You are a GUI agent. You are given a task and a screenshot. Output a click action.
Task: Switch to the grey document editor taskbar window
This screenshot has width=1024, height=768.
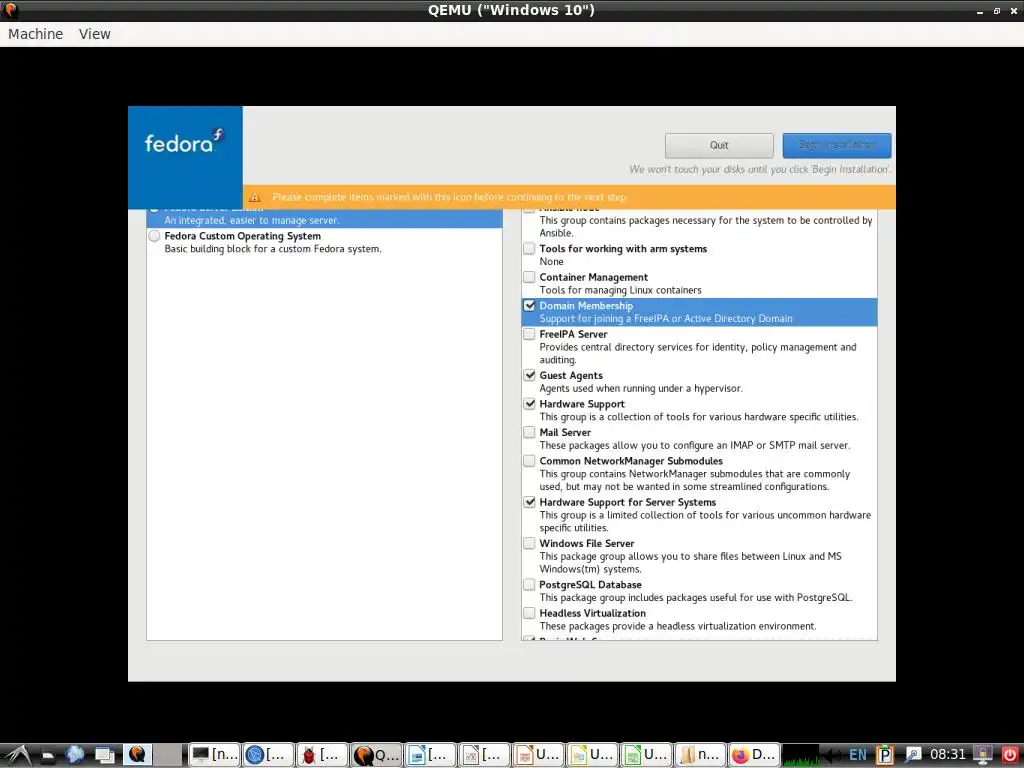tap(485, 755)
